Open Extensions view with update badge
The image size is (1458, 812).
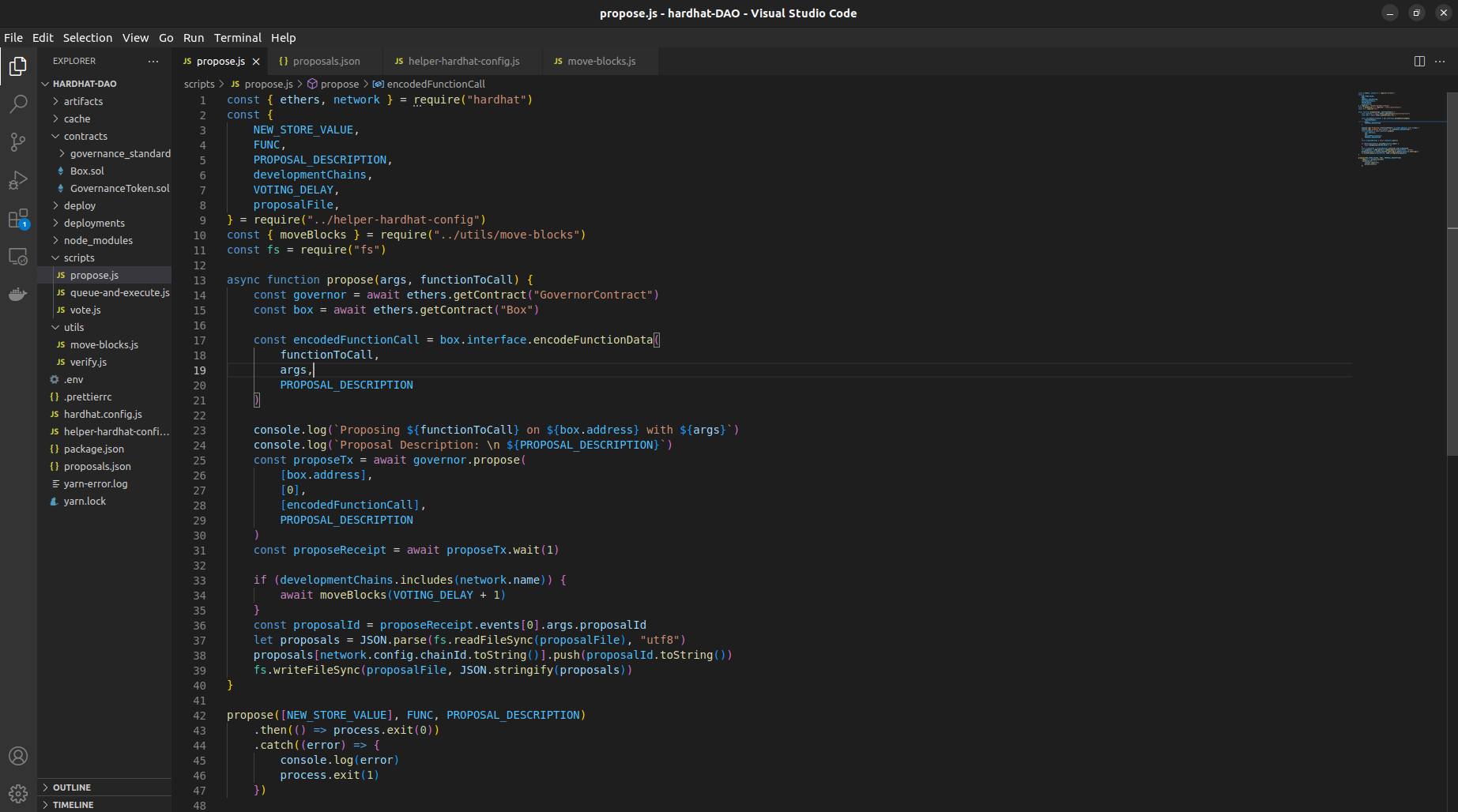[18, 219]
